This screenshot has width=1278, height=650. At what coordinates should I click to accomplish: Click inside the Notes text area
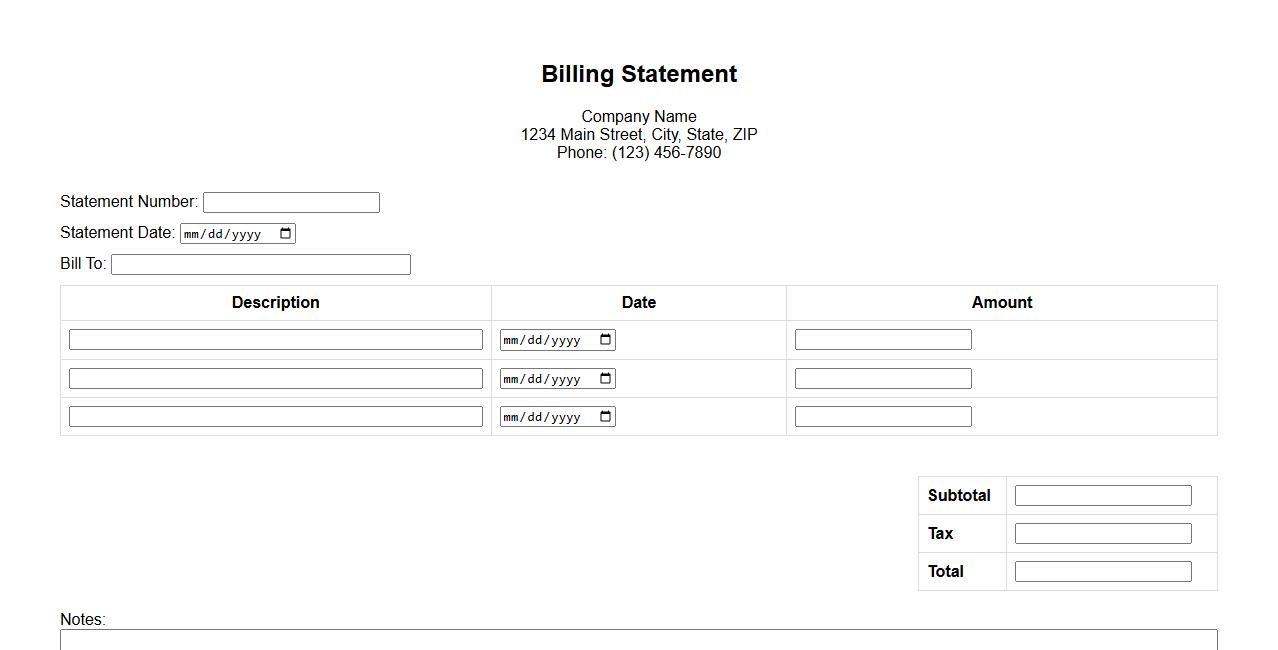coord(638,640)
